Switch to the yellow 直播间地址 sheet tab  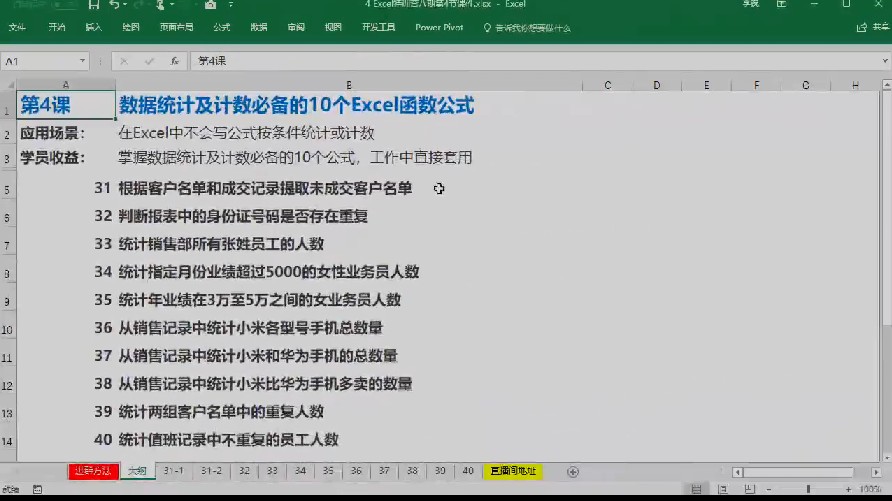tap(513, 471)
